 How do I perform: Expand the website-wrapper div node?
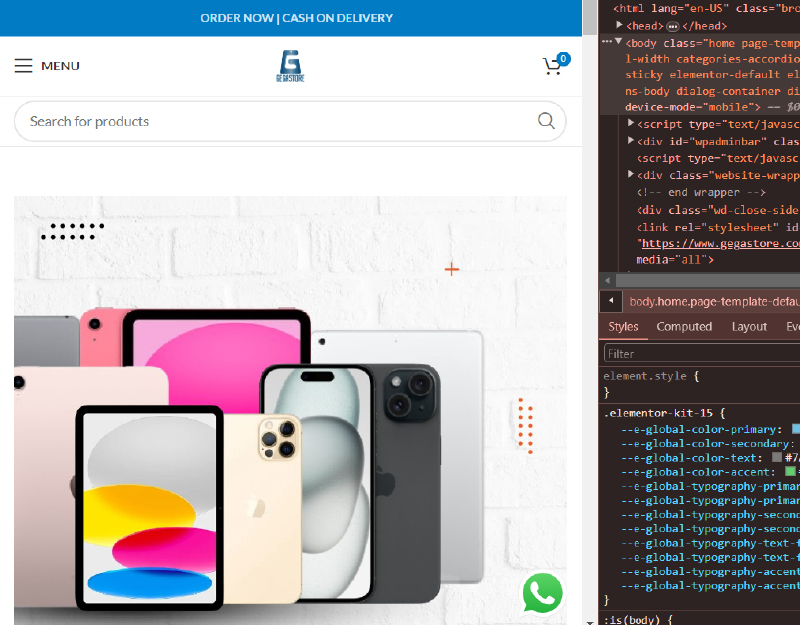coord(630,174)
